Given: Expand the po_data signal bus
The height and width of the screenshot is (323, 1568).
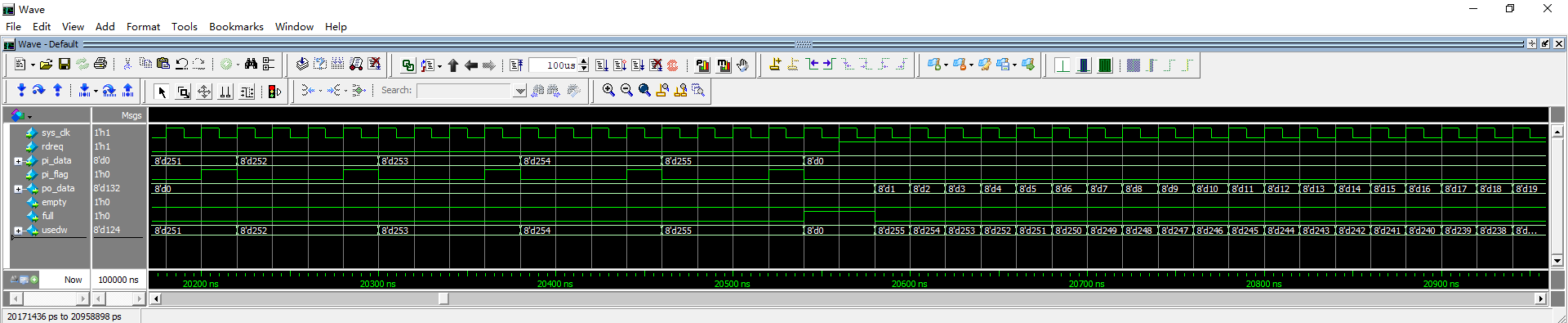Looking at the screenshot, I should point(18,189).
